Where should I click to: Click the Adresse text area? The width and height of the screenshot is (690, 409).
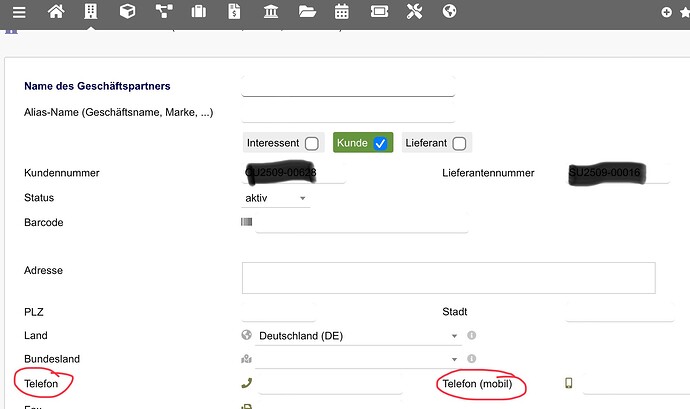(x=448, y=278)
